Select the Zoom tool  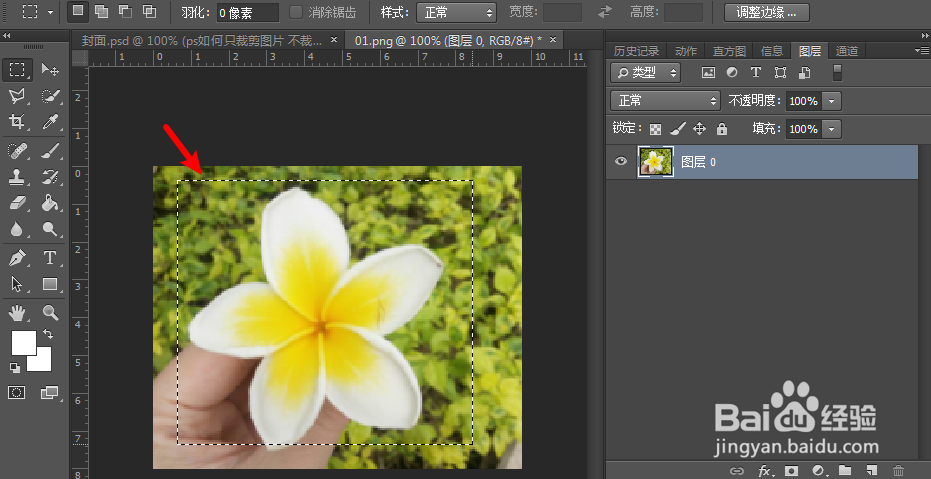[50, 312]
